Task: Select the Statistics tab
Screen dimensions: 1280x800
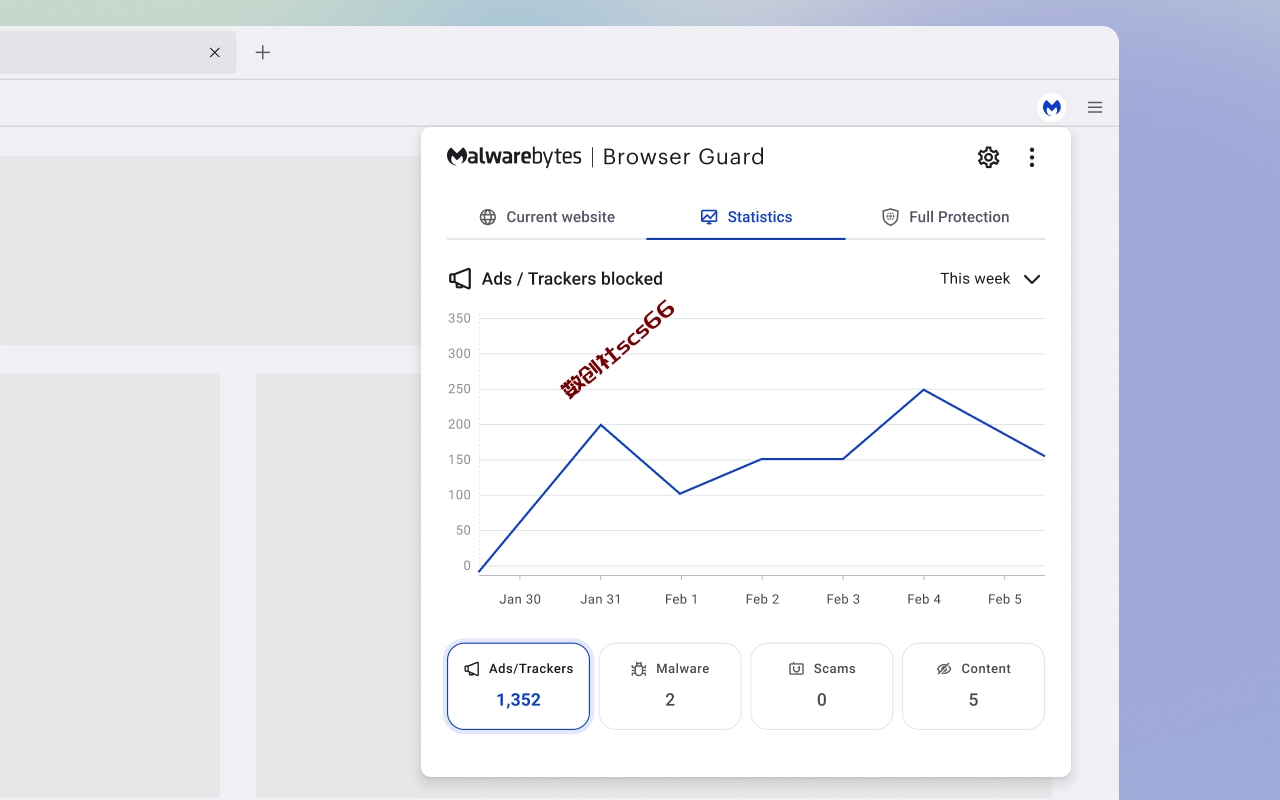Action: click(746, 217)
